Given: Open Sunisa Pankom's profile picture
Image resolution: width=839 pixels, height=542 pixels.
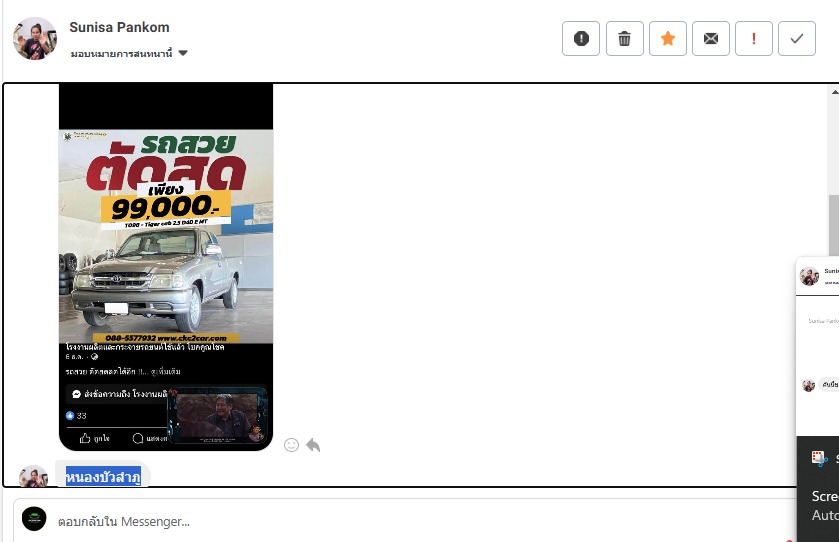Looking at the screenshot, I should pyautogui.click(x=35, y=39).
